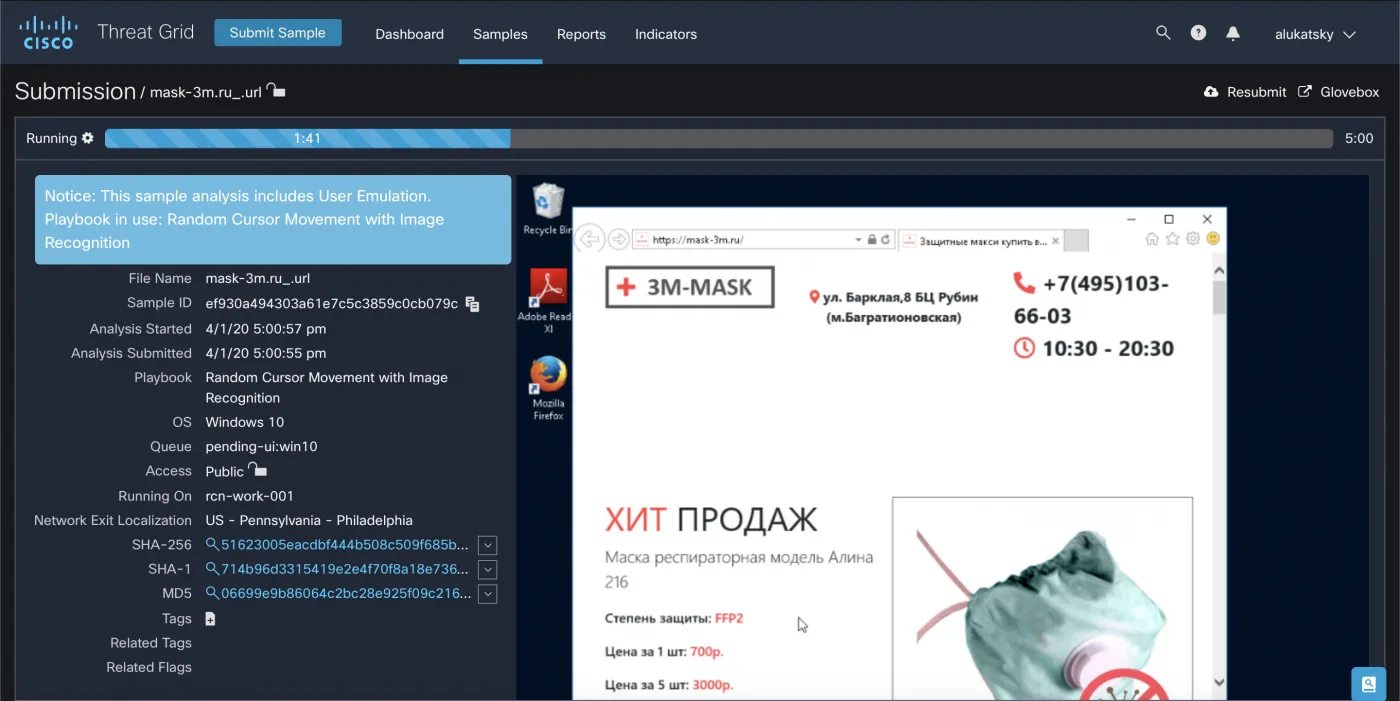Open the Glovebox link
Image resolution: width=1400 pixels, height=701 pixels.
(1339, 92)
